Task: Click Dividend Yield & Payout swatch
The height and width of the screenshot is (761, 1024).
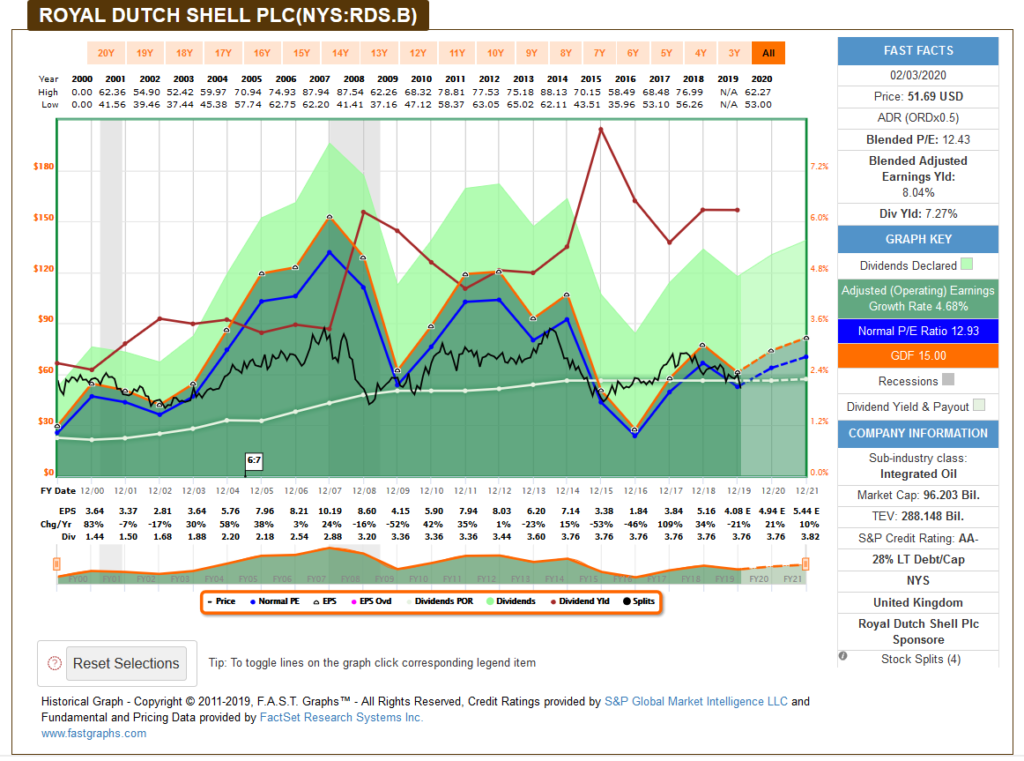Action: [x=979, y=405]
